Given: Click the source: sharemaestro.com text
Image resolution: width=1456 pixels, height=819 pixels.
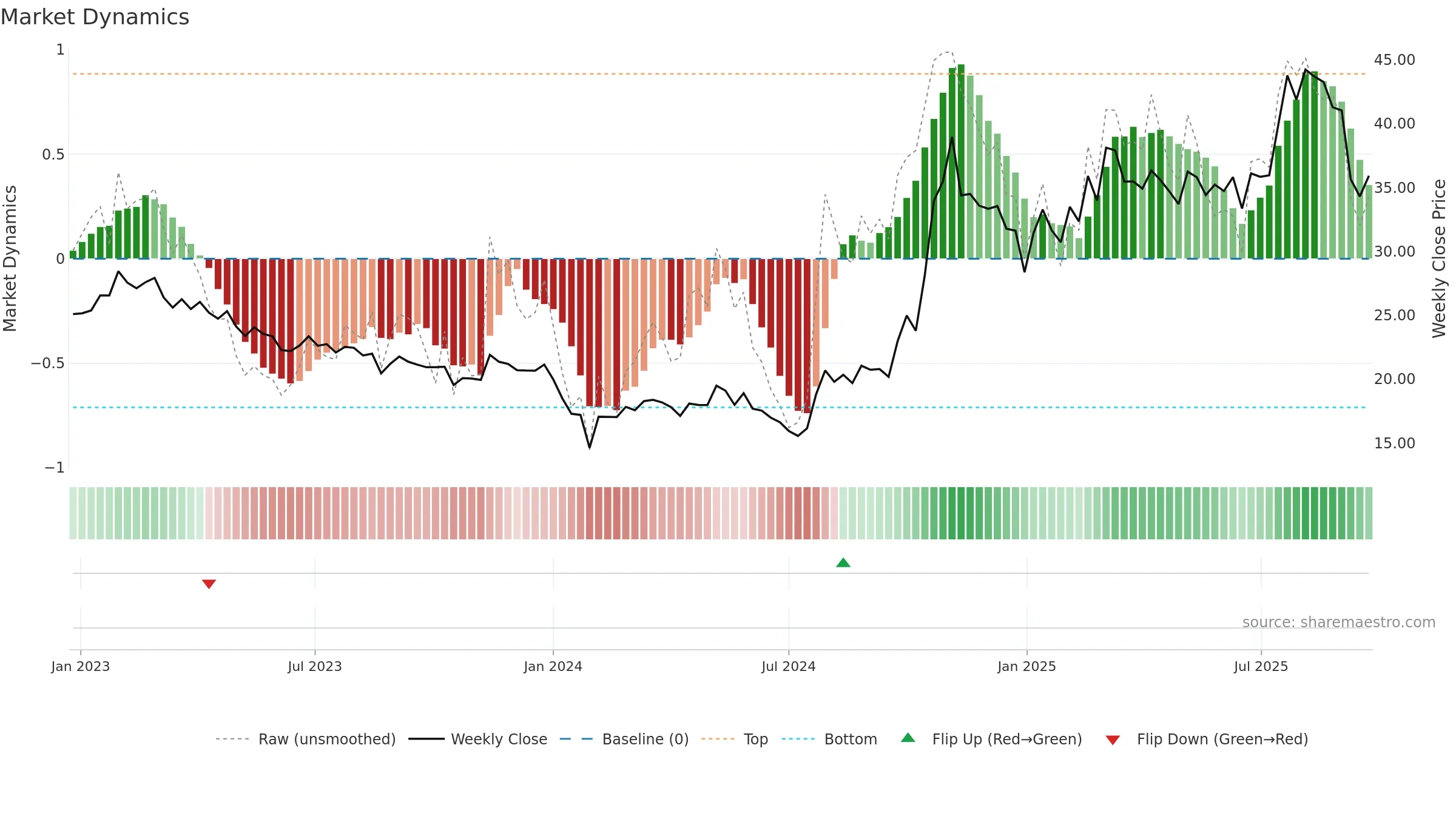Looking at the screenshot, I should point(1339,622).
